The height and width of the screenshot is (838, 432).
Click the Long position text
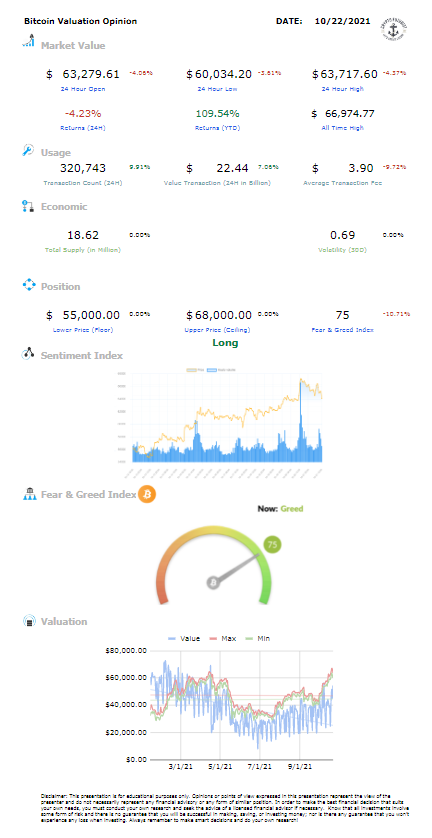tap(225, 343)
